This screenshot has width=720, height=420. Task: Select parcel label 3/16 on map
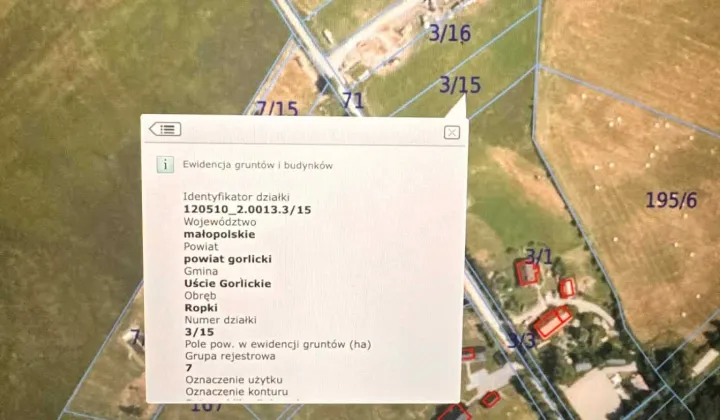point(450,34)
